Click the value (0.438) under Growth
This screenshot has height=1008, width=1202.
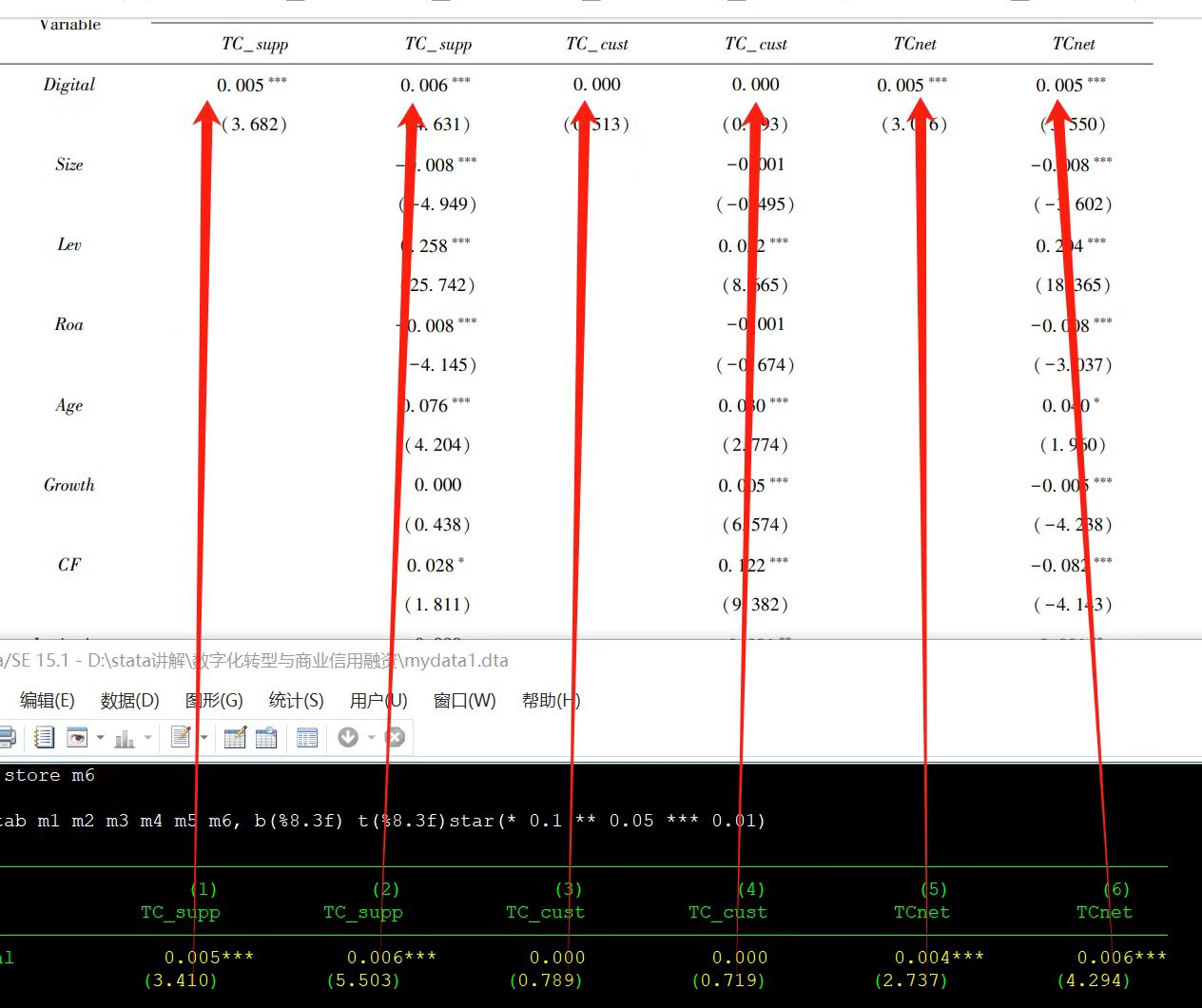coord(437,525)
